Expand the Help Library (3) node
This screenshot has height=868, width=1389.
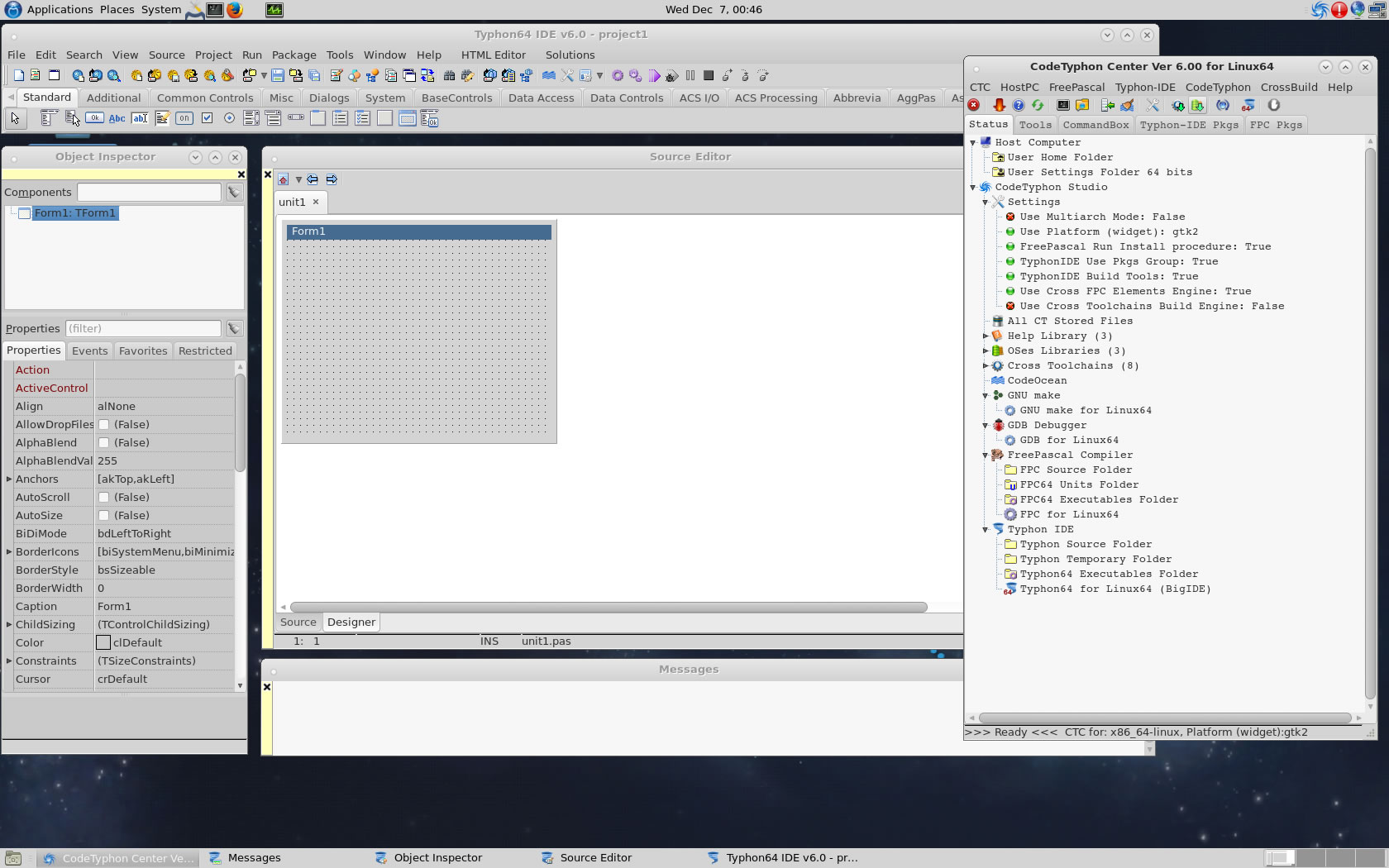tap(985, 336)
